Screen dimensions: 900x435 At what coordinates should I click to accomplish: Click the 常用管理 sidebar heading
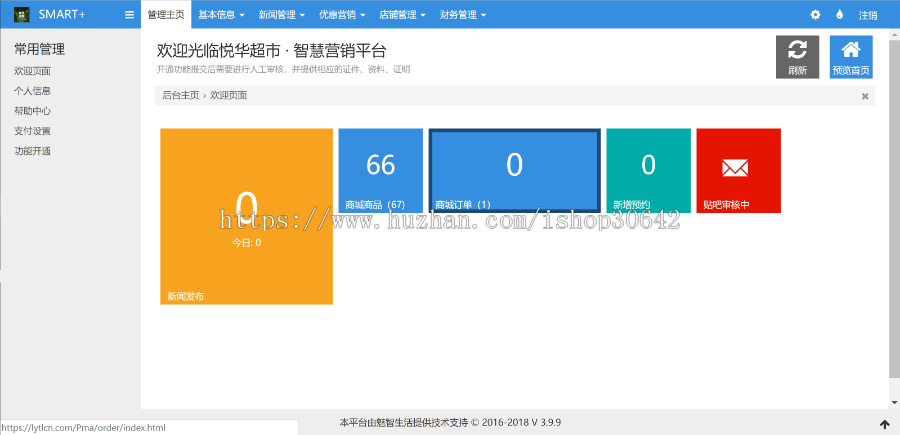click(x=40, y=49)
